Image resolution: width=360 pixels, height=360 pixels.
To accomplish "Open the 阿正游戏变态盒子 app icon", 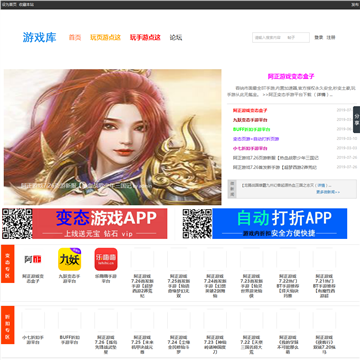I will (33, 259).
